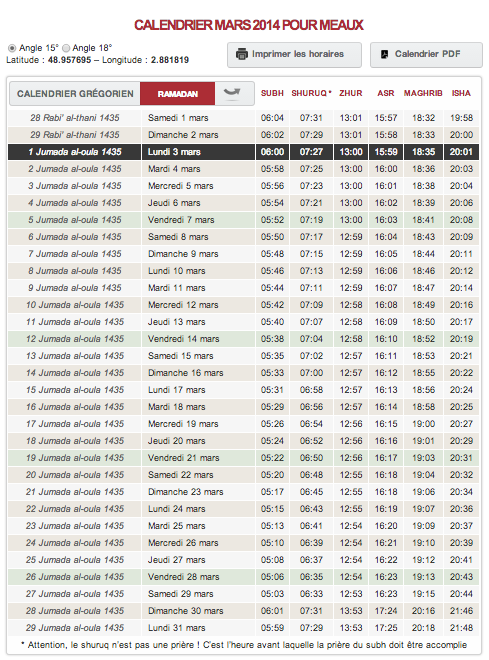Select the Dimanche 16 mars row

pyautogui.click(x=243, y=373)
